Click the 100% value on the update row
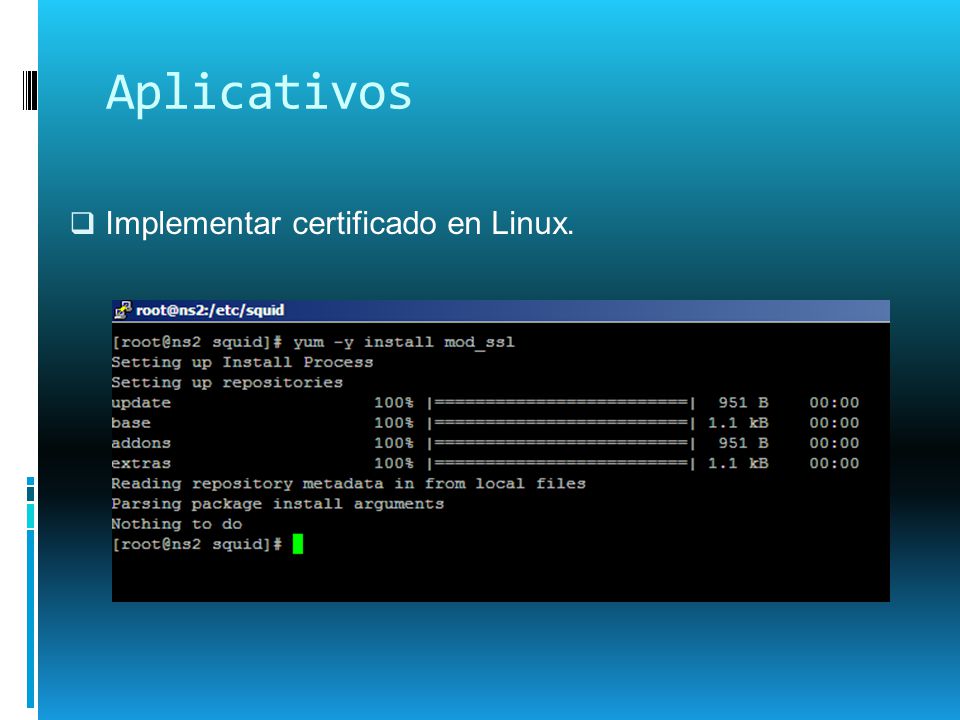Screen dimensions: 960x720 pyautogui.click(x=394, y=403)
